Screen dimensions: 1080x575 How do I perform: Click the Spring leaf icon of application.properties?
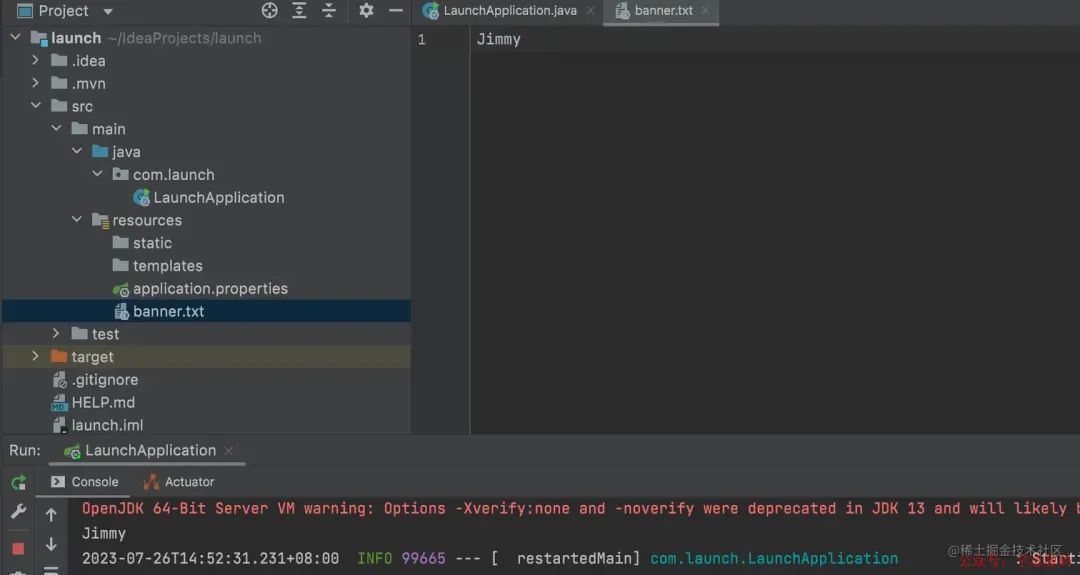point(121,289)
